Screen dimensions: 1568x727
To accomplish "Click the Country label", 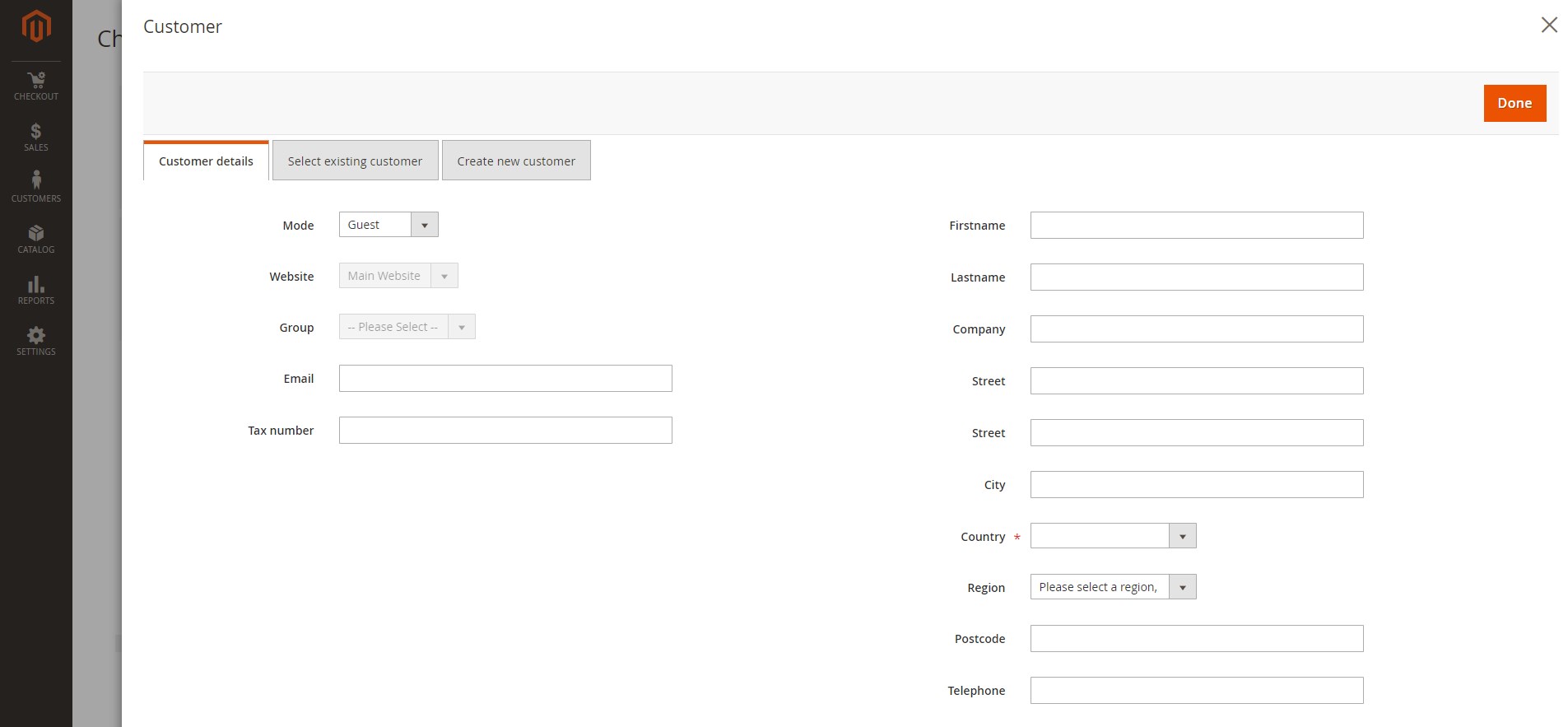I will point(983,537).
